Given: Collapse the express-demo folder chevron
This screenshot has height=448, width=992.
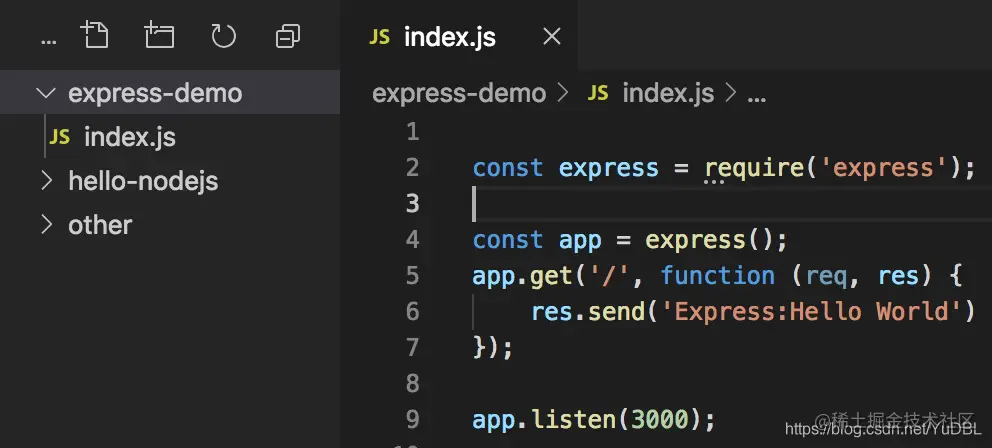Looking at the screenshot, I should point(46,93).
